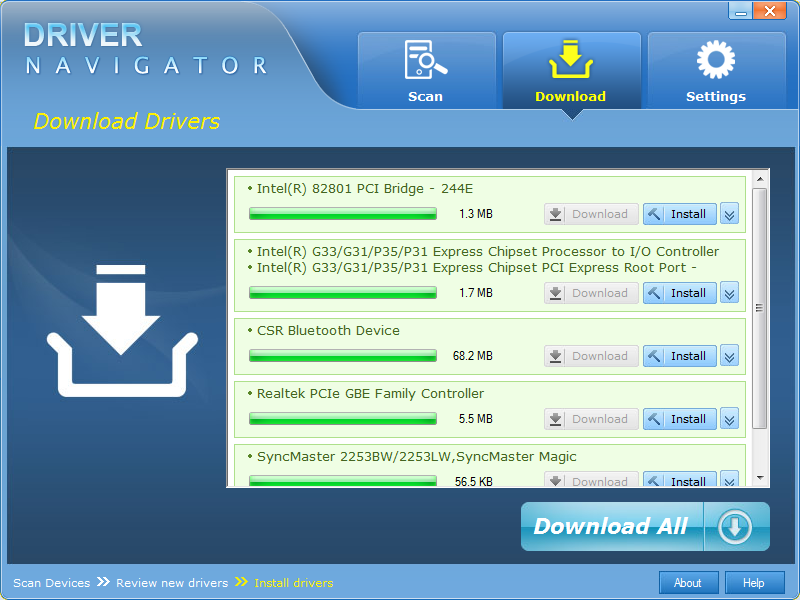Select 'CSR Bluetooth Device' name
Viewport: 800px width, 600px height.
click(x=328, y=331)
